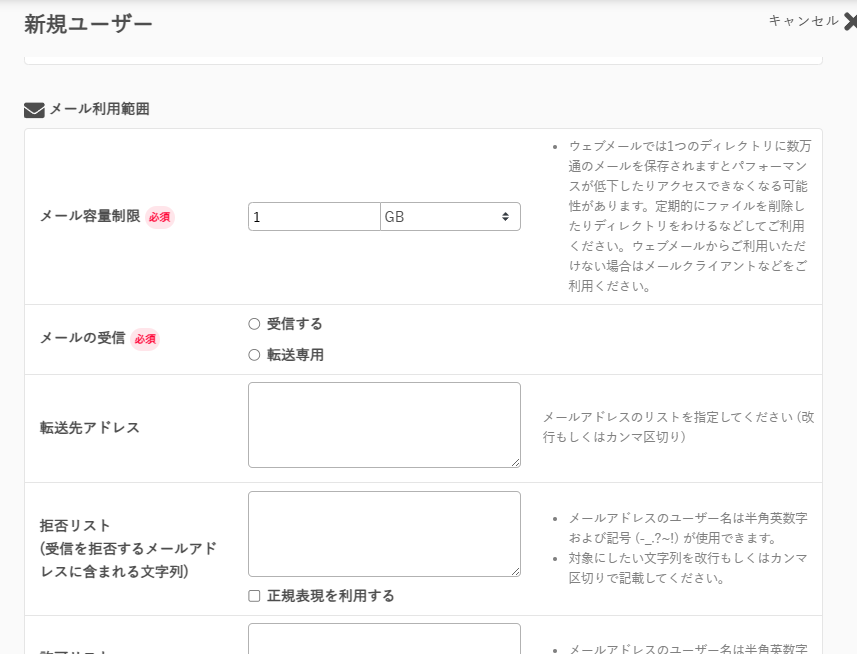Click the partially visible textarea at bottom
This screenshot has width=857, height=654.
(384, 639)
